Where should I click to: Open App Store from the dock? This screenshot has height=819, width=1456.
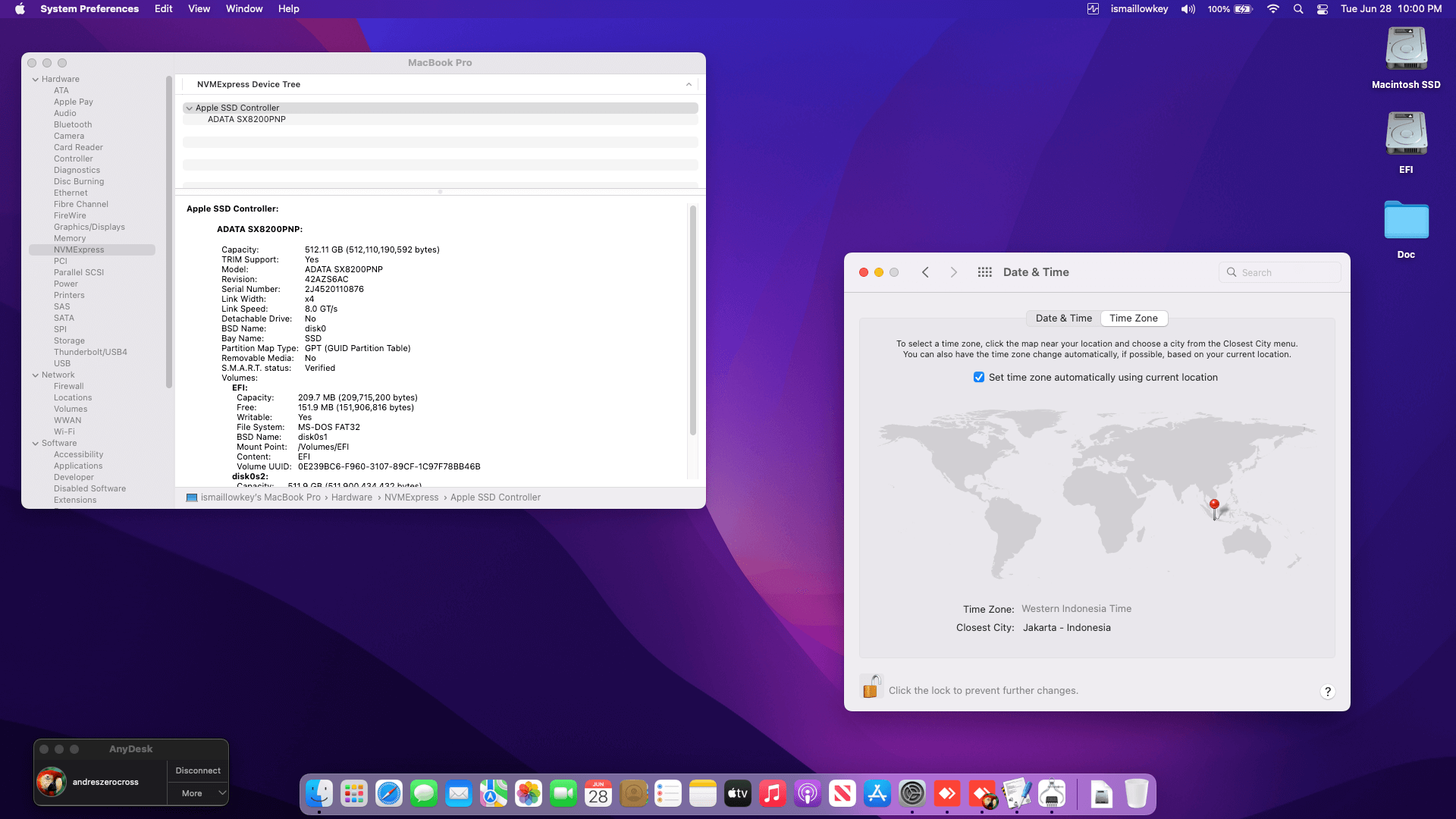point(877,794)
